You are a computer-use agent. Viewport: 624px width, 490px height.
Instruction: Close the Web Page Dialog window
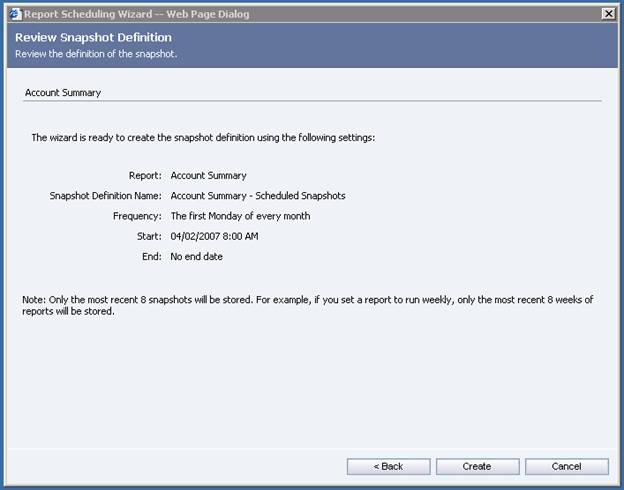pos(608,13)
